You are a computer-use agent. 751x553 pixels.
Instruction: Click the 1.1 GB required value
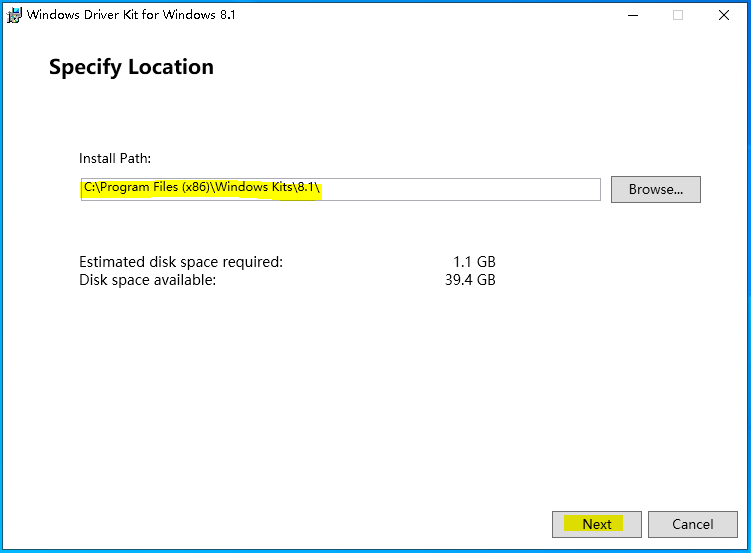click(x=474, y=262)
